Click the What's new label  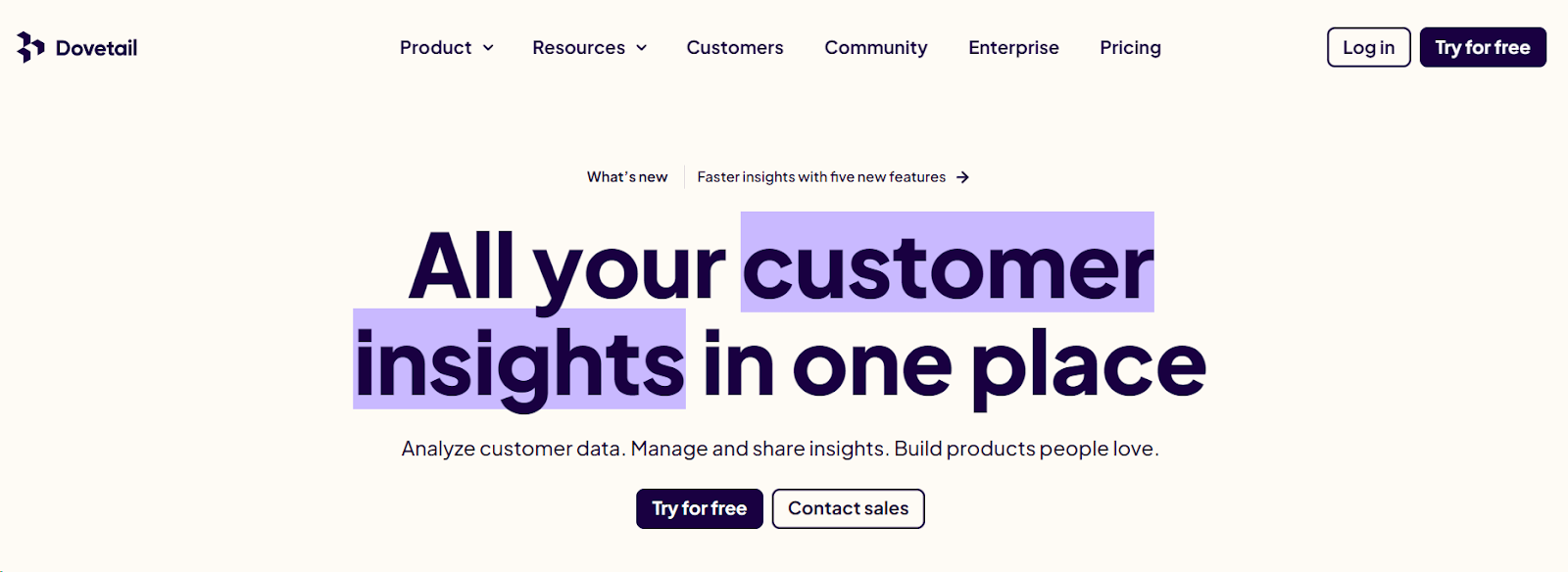pos(626,176)
